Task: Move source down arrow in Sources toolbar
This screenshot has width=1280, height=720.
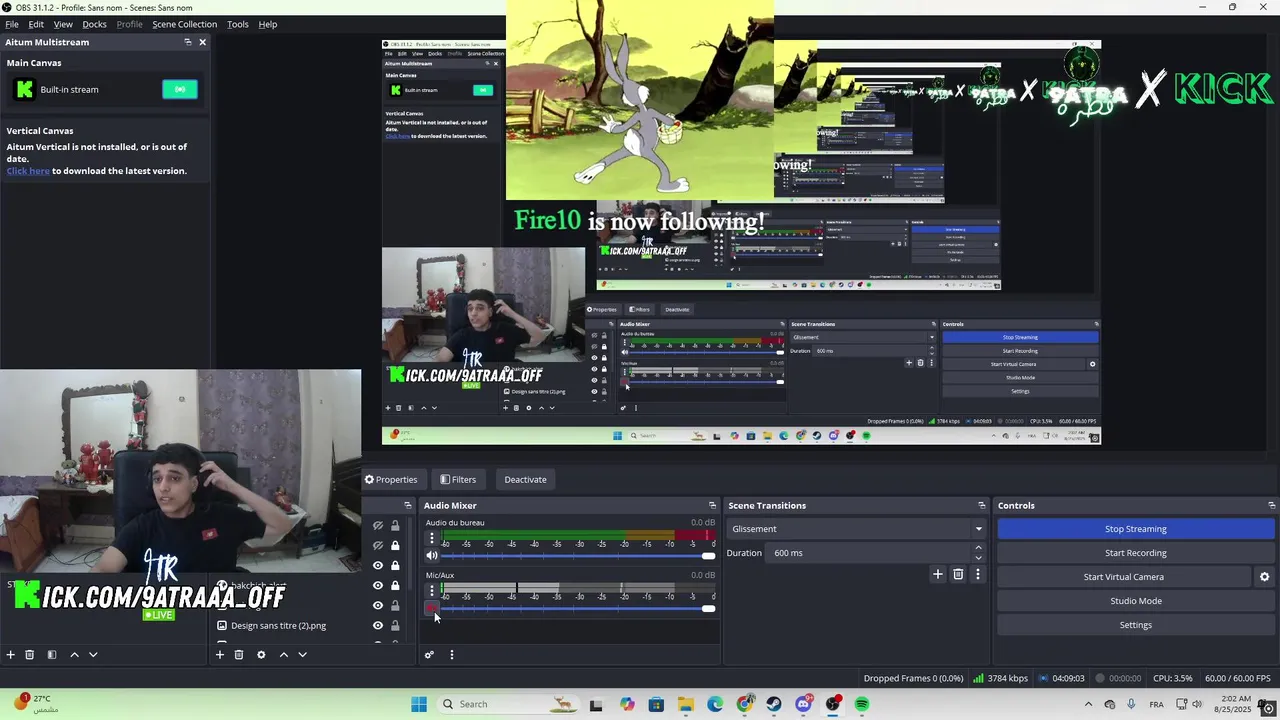Action: coord(302,655)
